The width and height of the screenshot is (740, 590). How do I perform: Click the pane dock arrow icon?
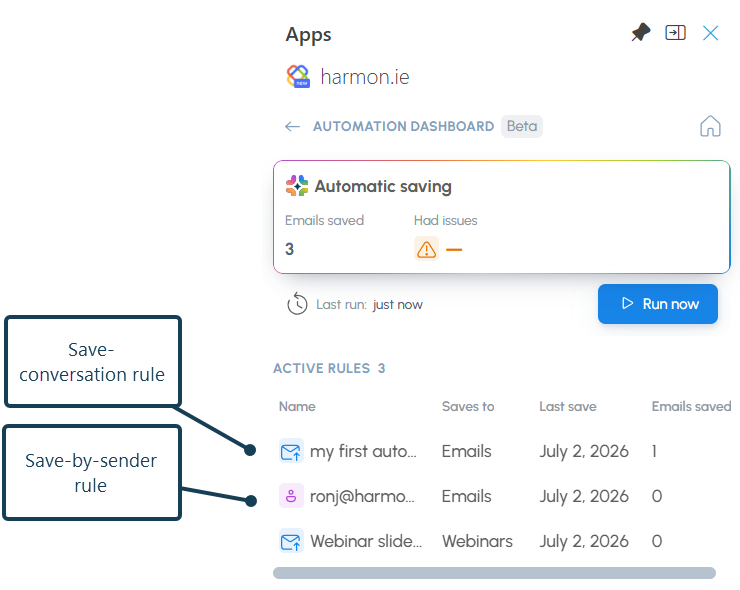coord(675,33)
